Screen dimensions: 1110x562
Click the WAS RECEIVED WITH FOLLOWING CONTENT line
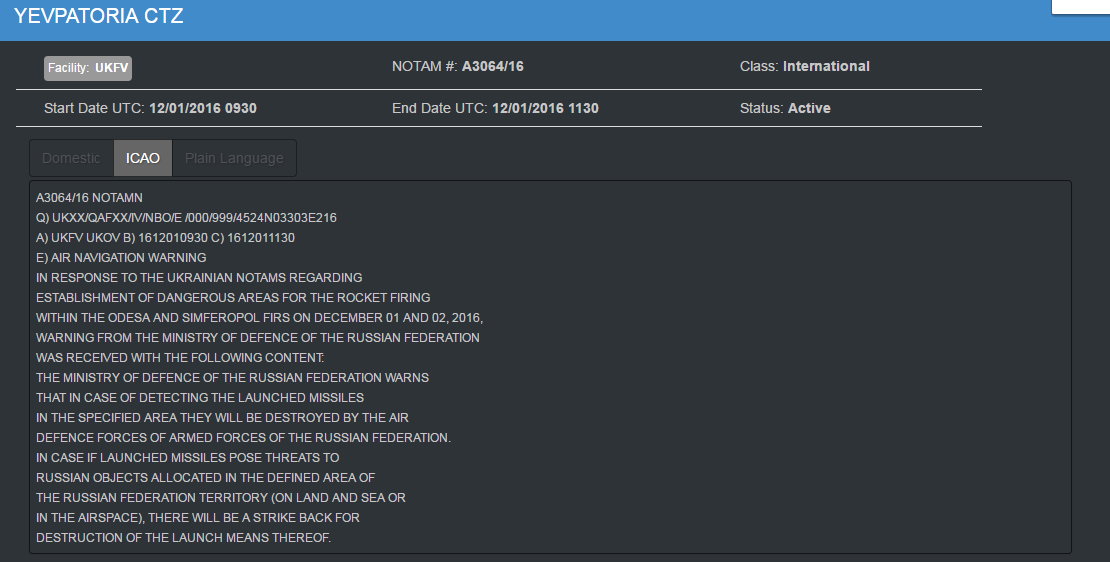(x=186, y=358)
